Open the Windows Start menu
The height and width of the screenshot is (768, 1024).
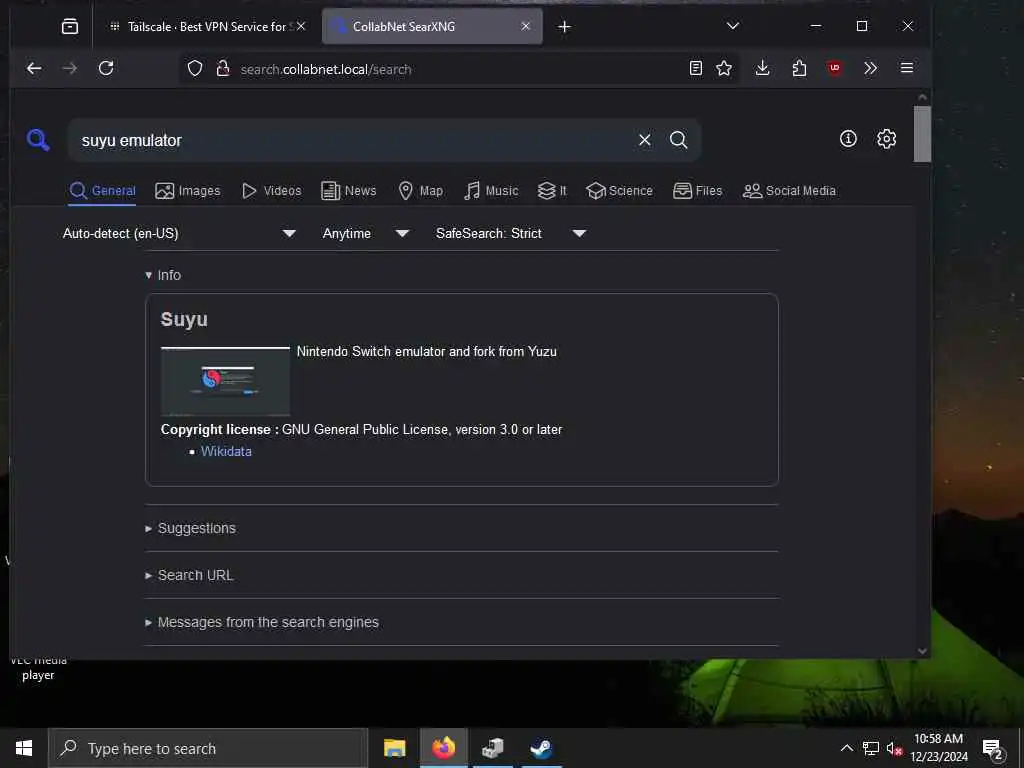tap(24, 748)
